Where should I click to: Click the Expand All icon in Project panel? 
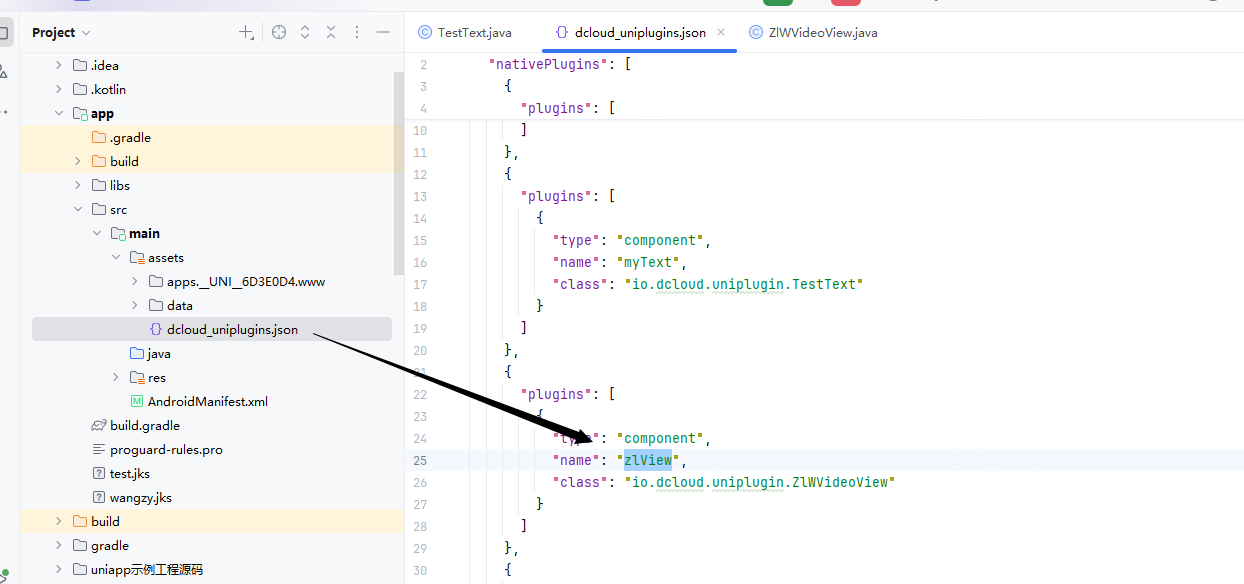coord(305,33)
